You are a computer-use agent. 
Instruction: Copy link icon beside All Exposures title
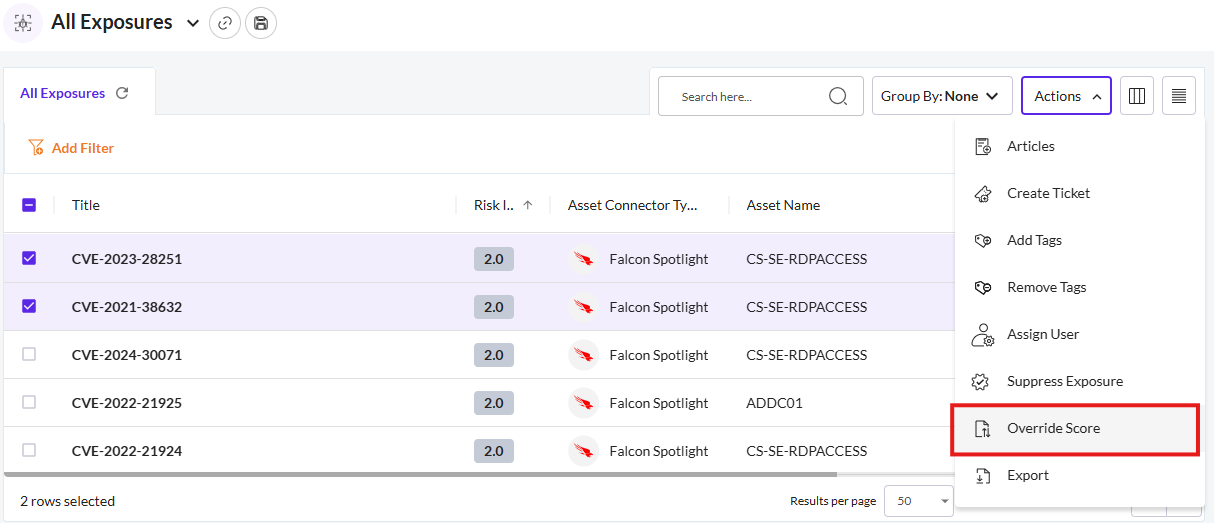[x=225, y=23]
